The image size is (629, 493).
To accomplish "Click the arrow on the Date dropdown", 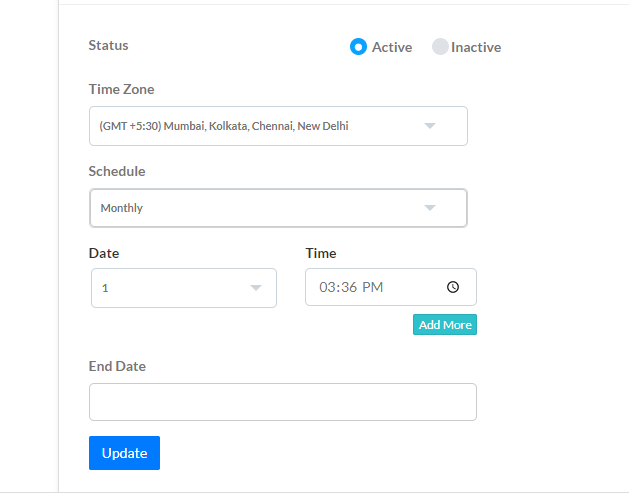I will click(x=256, y=288).
